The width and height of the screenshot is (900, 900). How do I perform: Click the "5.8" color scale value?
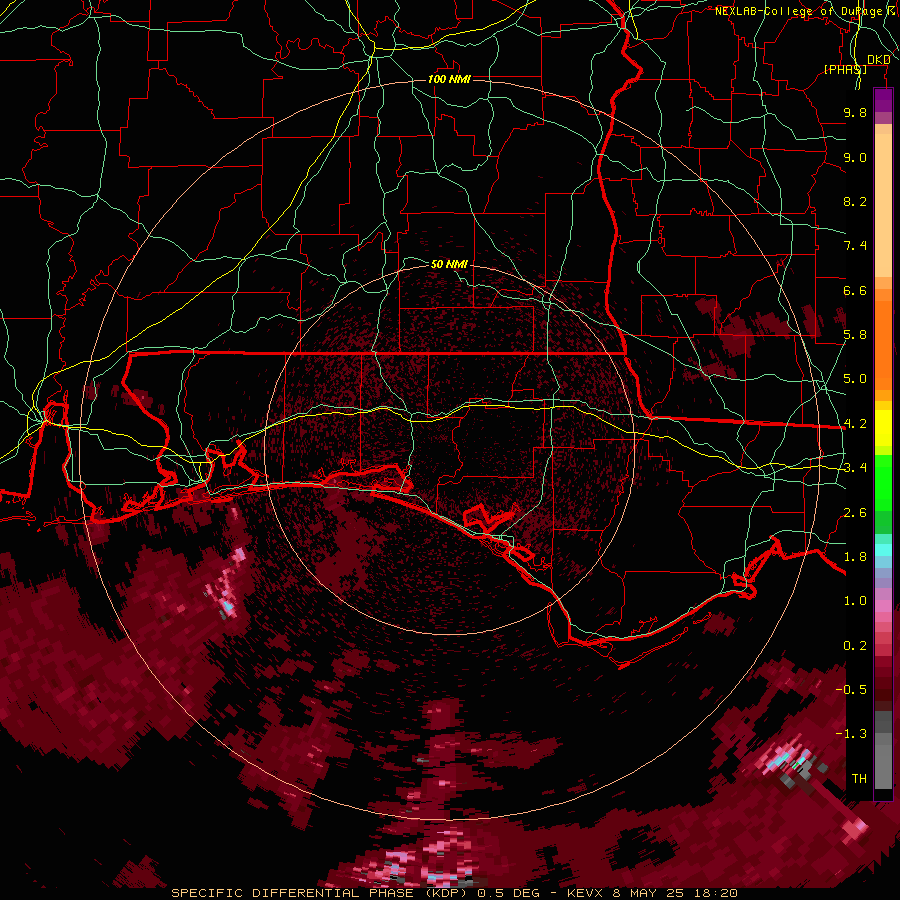tap(855, 335)
